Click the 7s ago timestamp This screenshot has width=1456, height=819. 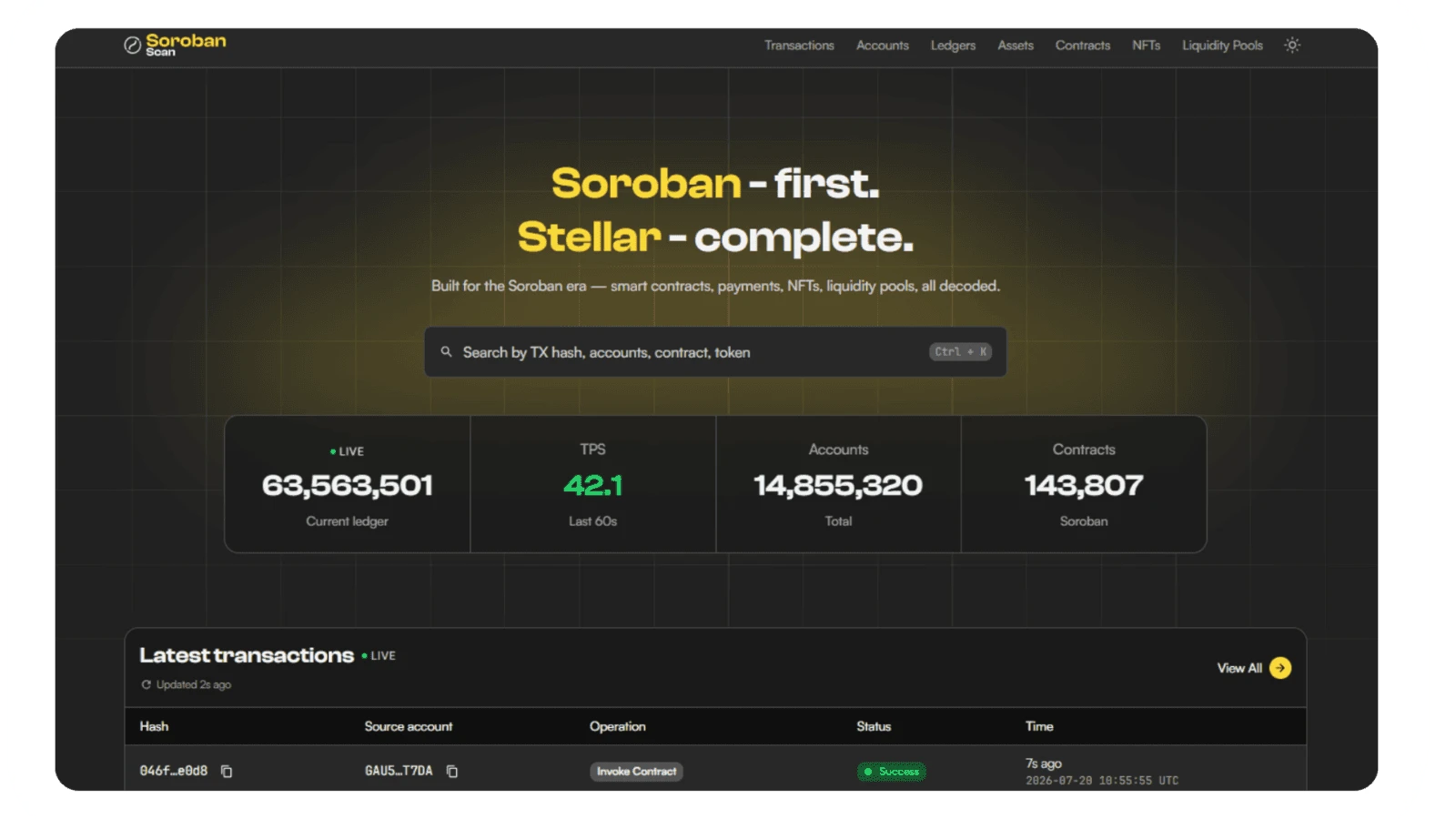click(1044, 763)
